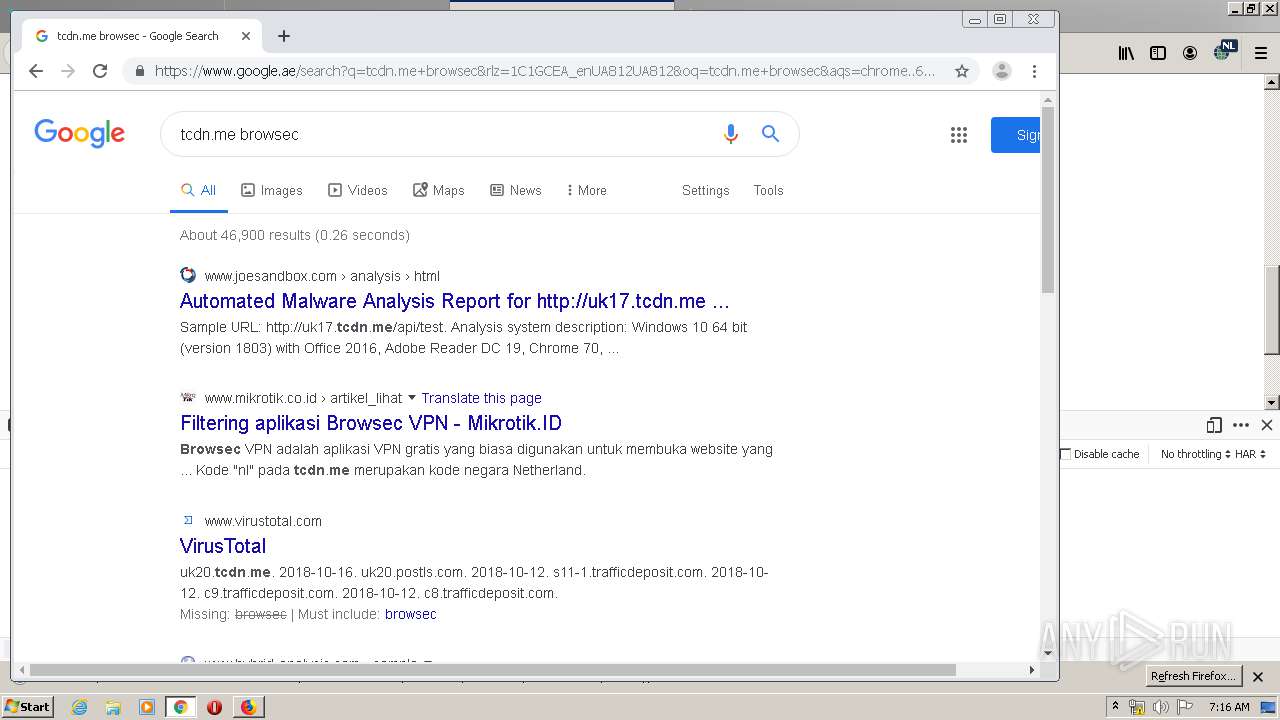This screenshot has height=720, width=1280.
Task: Open Firefox account icon
Action: pos(1190,53)
